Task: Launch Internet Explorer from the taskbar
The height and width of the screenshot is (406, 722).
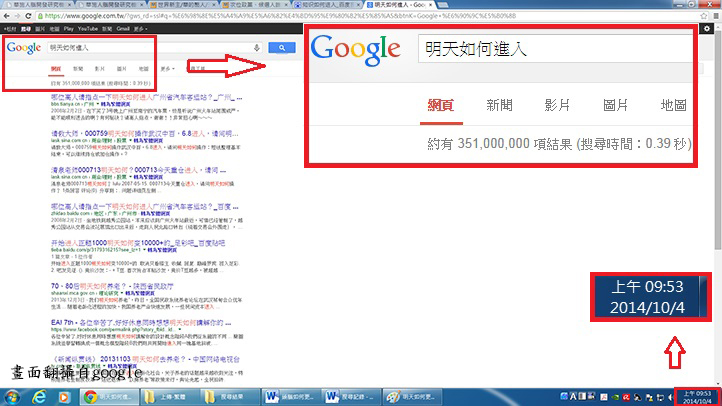Action: [39, 397]
